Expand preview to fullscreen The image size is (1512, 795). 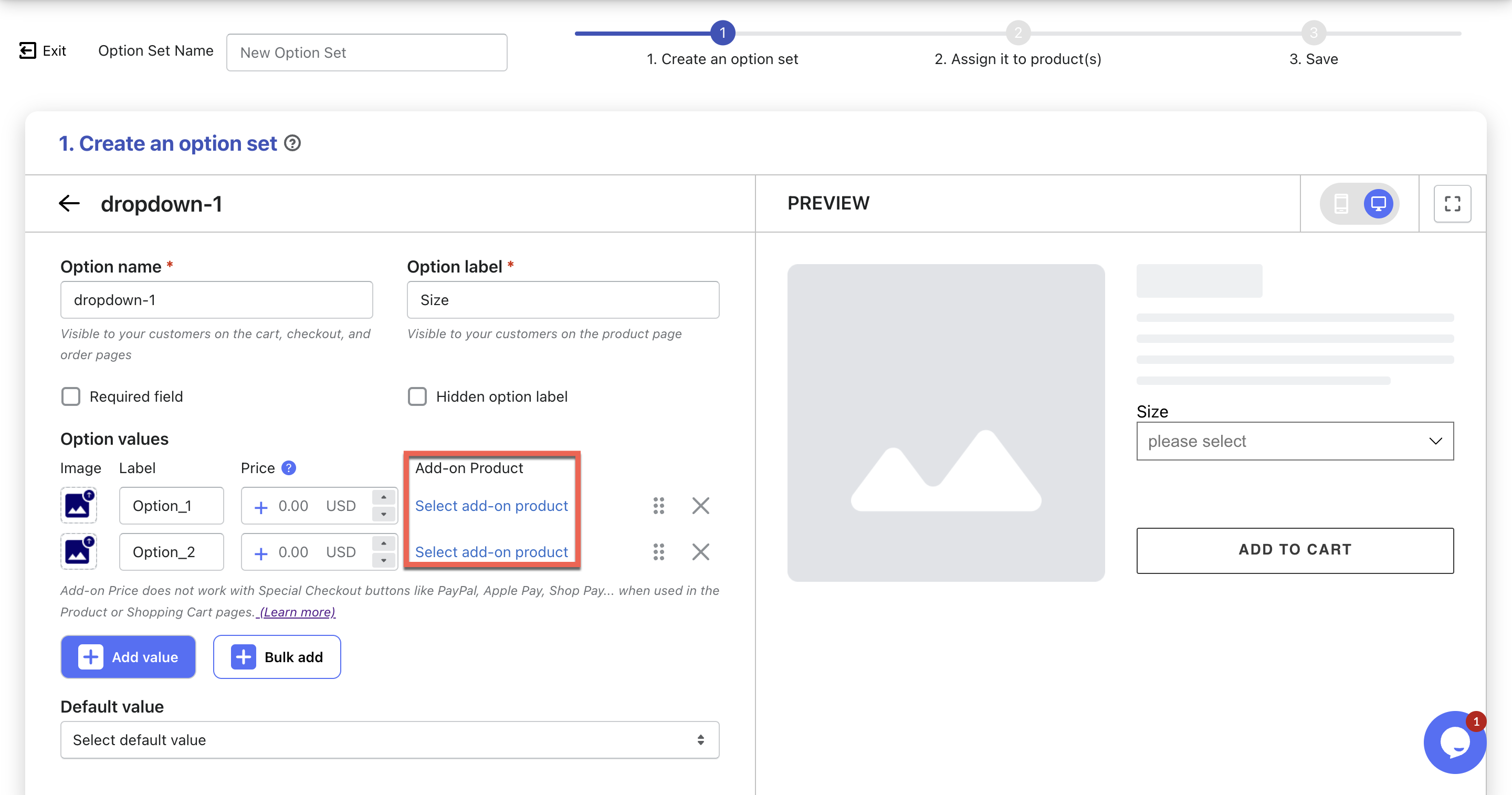[x=1452, y=204]
